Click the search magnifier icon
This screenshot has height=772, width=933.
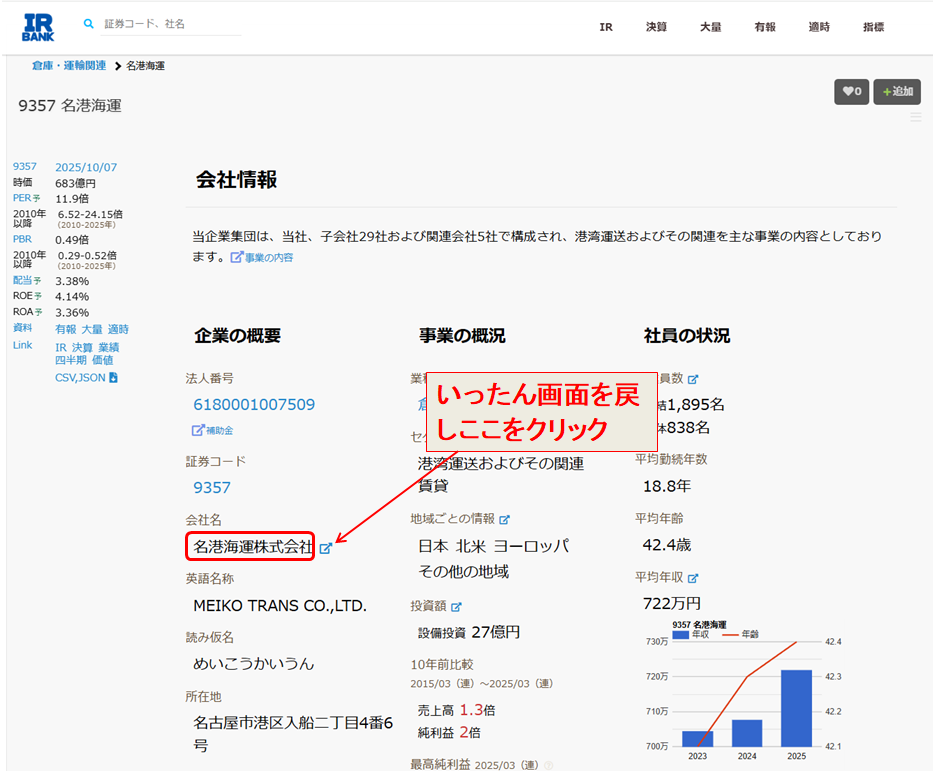tap(89, 23)
